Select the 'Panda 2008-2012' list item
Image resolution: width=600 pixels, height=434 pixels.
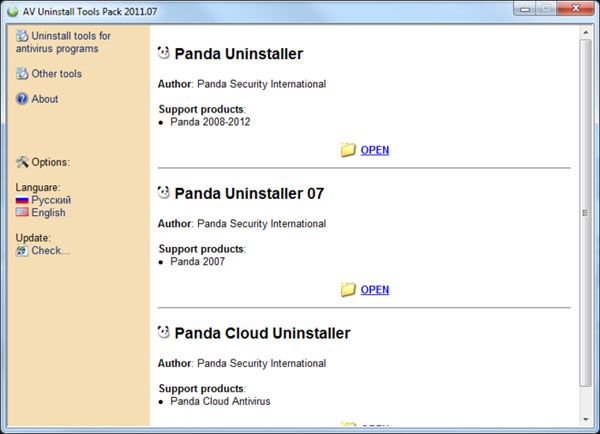pyautogui.click(x=210, y=122)
